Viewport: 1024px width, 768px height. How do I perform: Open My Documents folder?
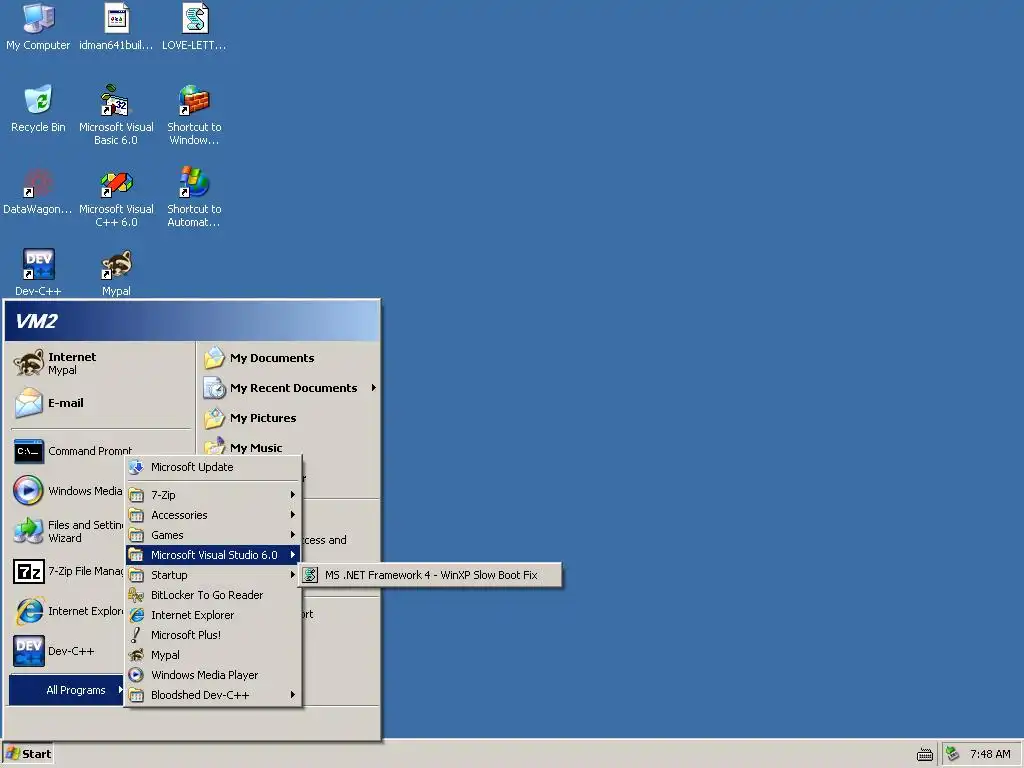tap(289, 358)
